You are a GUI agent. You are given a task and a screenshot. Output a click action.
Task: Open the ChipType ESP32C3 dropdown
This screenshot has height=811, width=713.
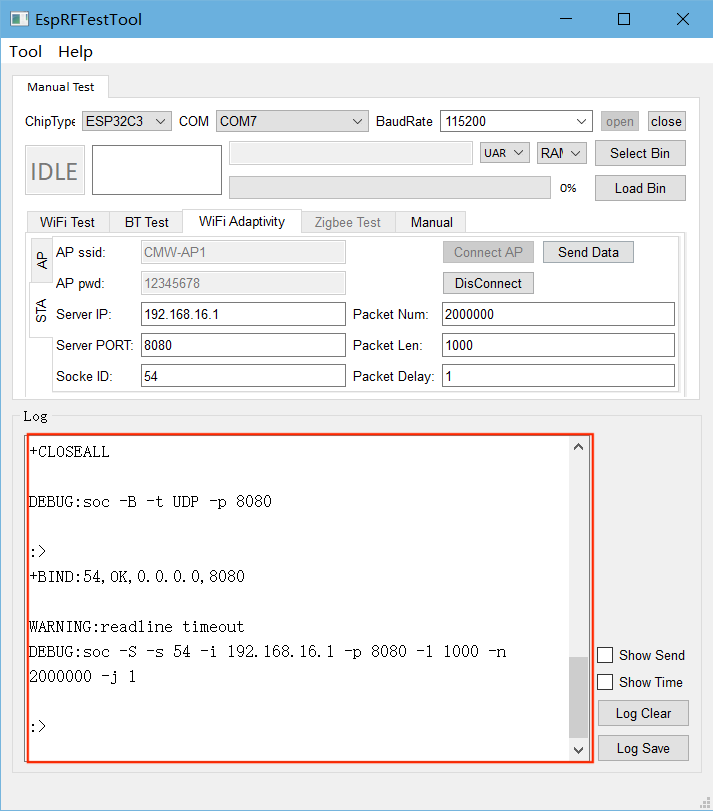pyautogui.click(x=126, y=121)
